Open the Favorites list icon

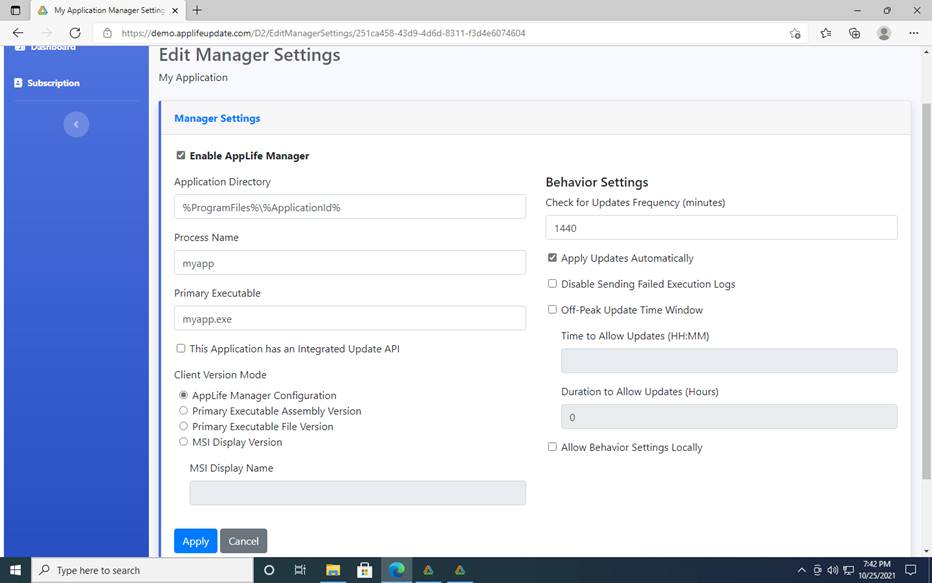coord(826,33)
